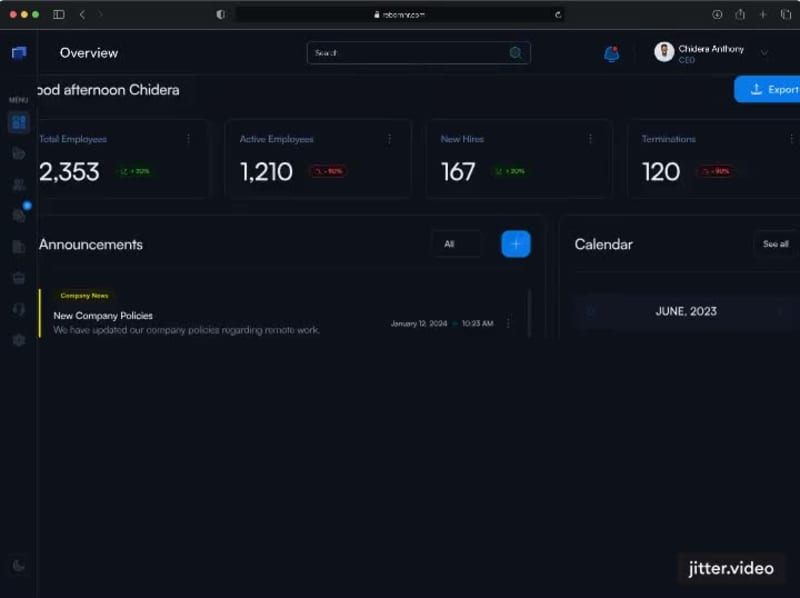Open the documents icon in the sidebar
The image size is (800, 598).
pyautogui.click(x=18, y=246)
